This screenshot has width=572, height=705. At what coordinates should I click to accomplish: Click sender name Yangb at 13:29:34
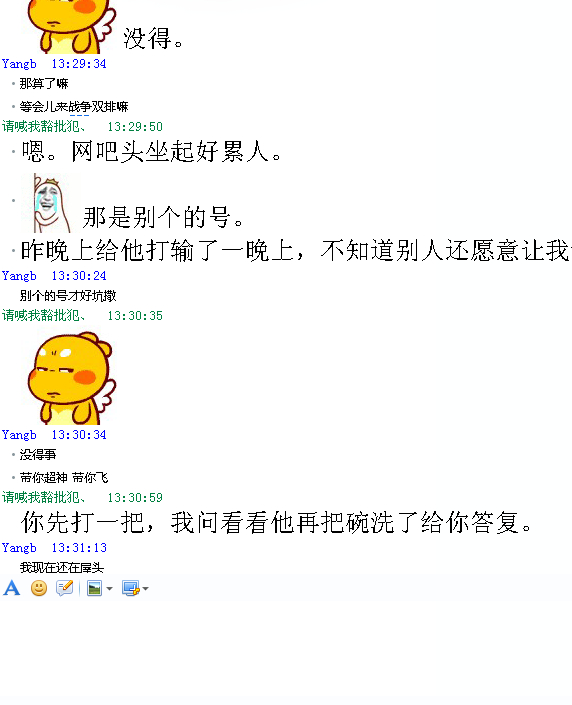tap(19, 64)
